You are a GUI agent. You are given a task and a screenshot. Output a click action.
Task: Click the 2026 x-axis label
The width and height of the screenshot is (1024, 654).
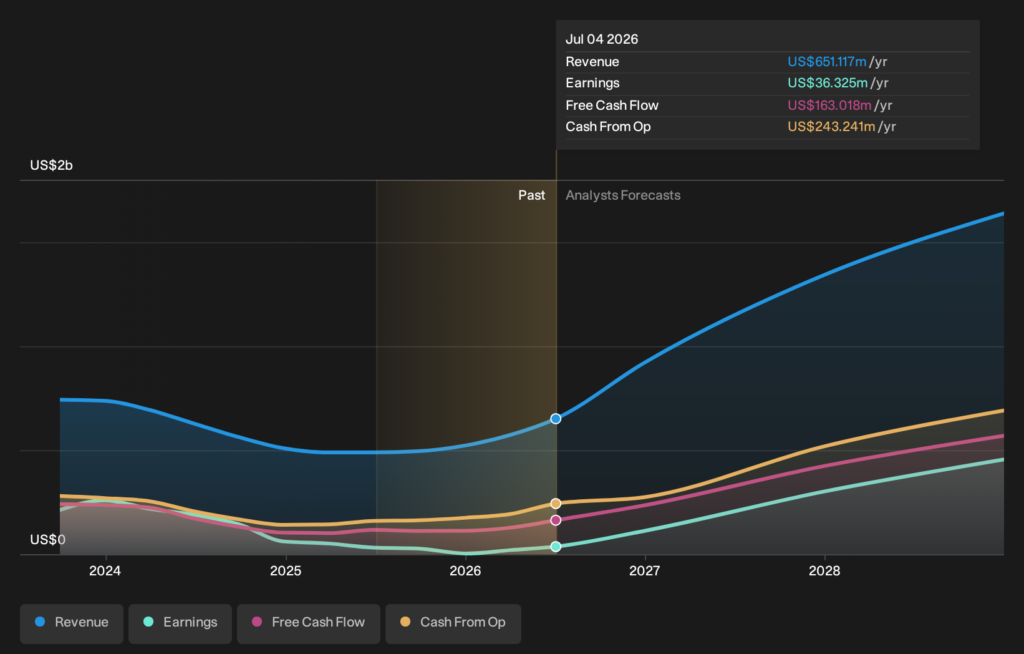466,571
